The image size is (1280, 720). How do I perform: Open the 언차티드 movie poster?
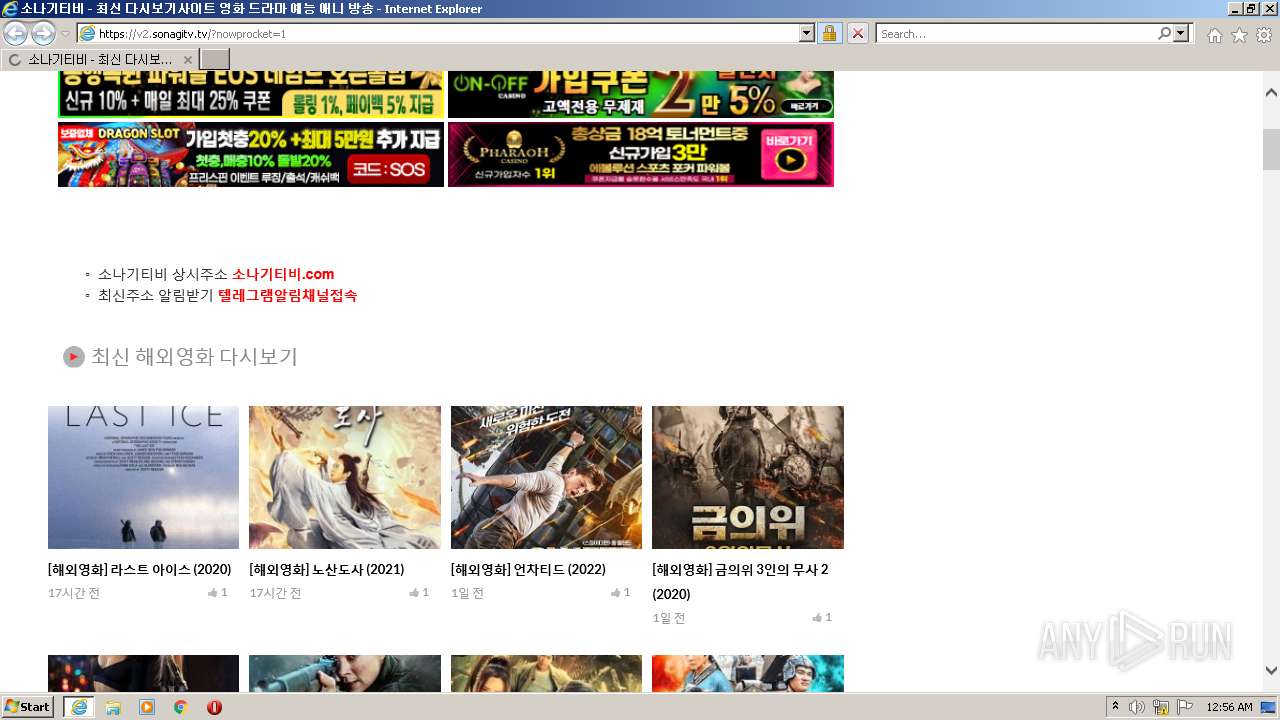click(546, 477)
